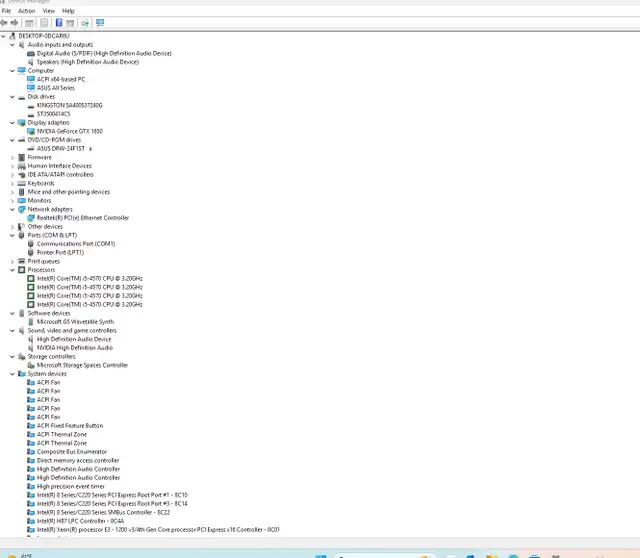Click the Firmware category icon

click(22, 157)
